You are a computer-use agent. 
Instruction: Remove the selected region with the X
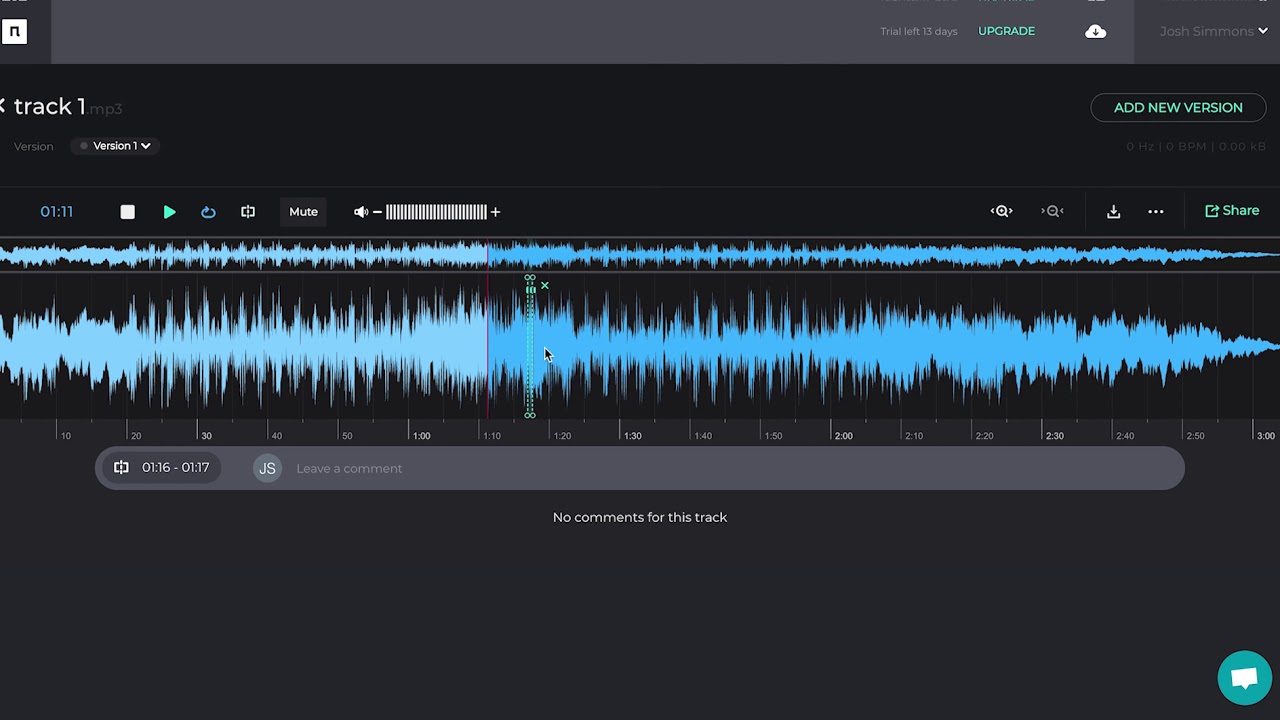point(545,286)
